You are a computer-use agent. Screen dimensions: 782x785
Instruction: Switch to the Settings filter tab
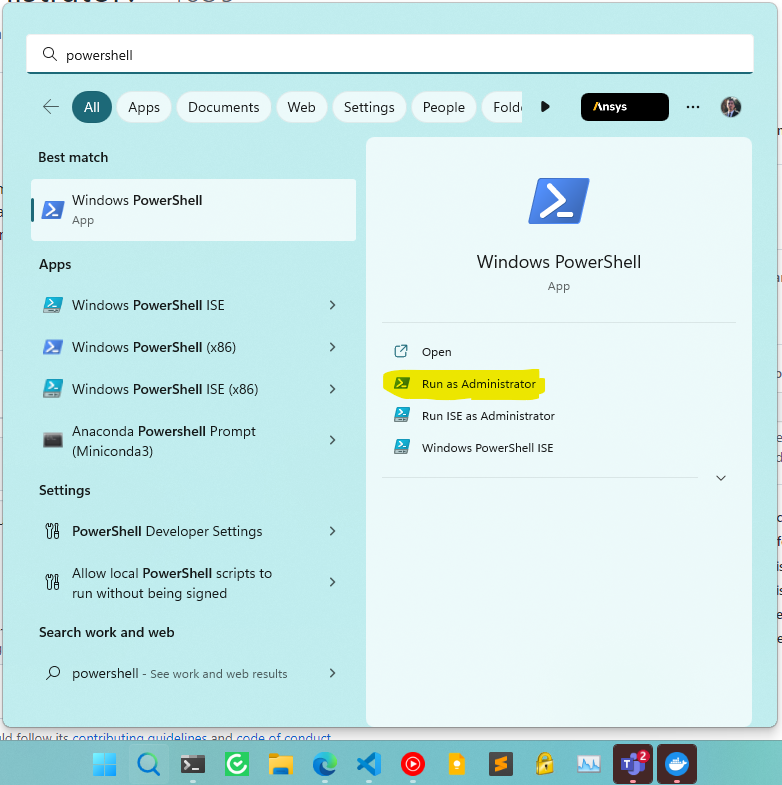[x=369, y=107]
